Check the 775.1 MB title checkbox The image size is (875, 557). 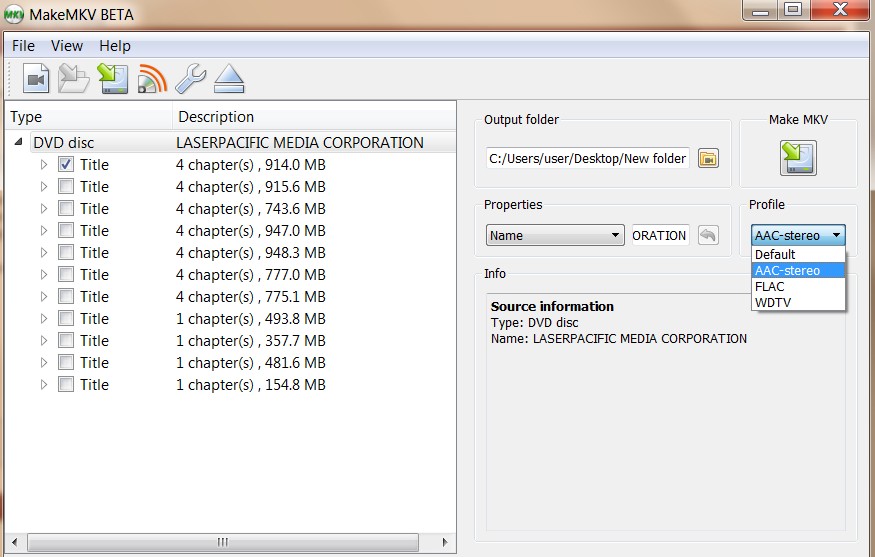point(66,296)
